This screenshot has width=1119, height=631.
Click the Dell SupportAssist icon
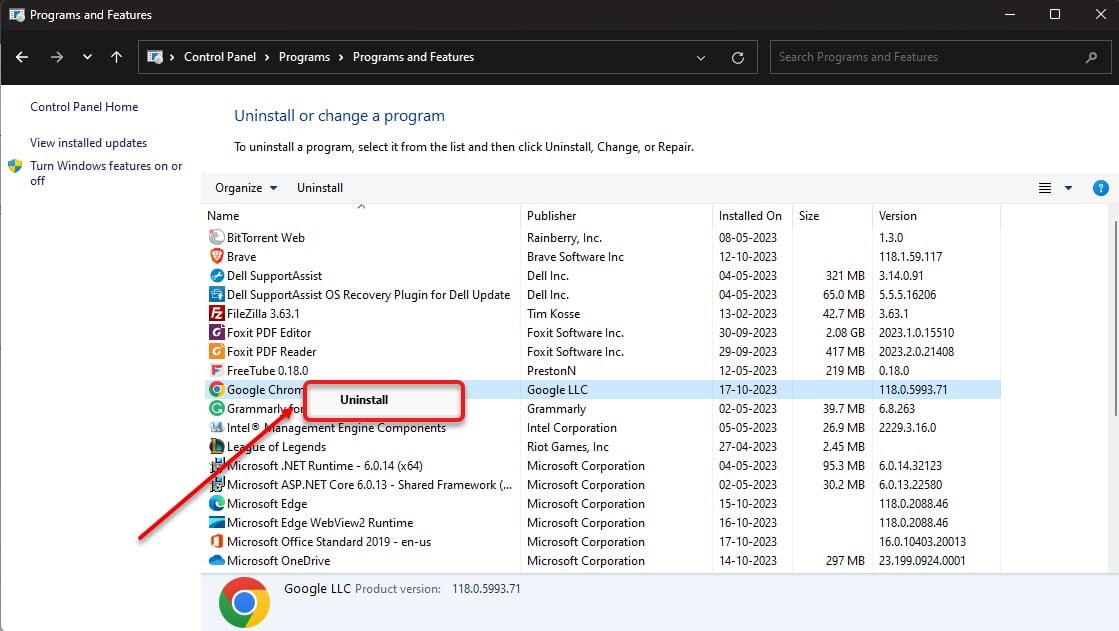216,276
